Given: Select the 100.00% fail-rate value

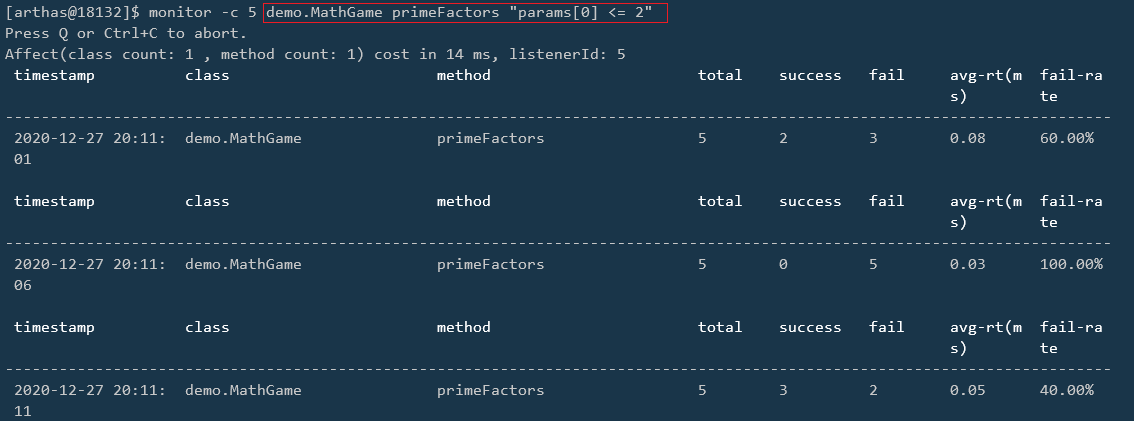Looking at the screenshot, I should [1071, 264].
